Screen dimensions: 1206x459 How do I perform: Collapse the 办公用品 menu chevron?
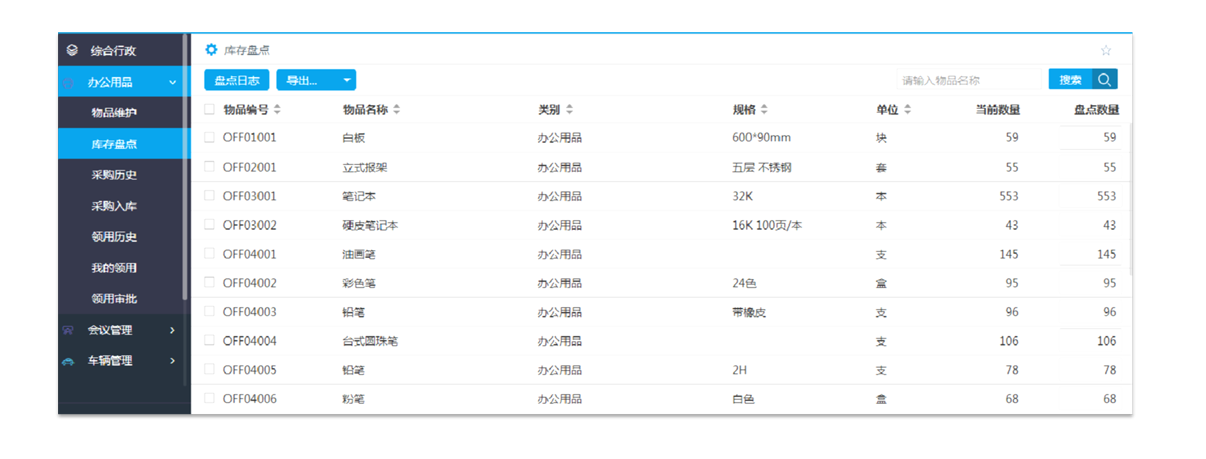tap(173, 82)
